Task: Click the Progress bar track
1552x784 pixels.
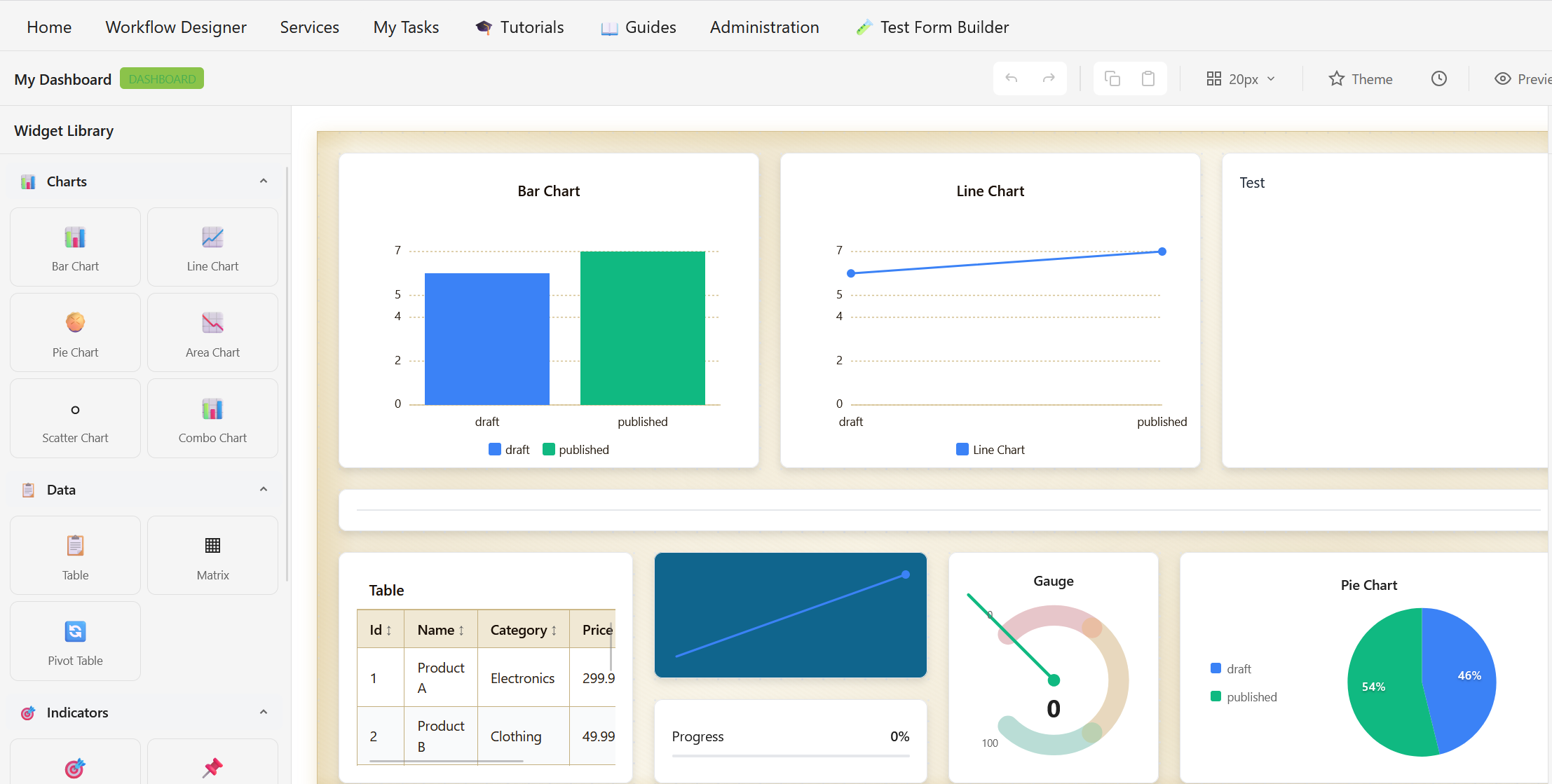Action: pyautogui.click(x=791, y=756)
